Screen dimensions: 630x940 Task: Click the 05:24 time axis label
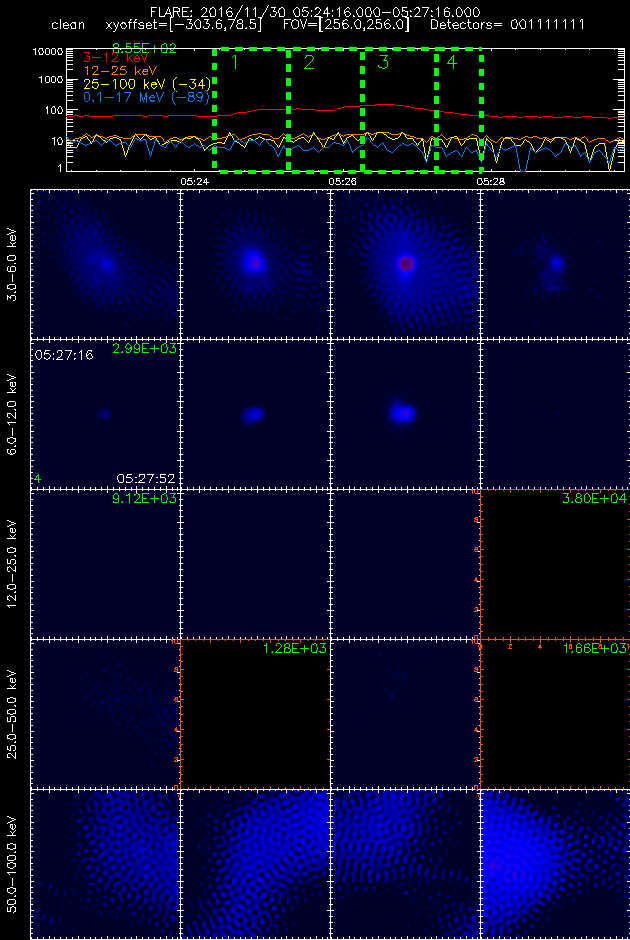click(193, 180)
